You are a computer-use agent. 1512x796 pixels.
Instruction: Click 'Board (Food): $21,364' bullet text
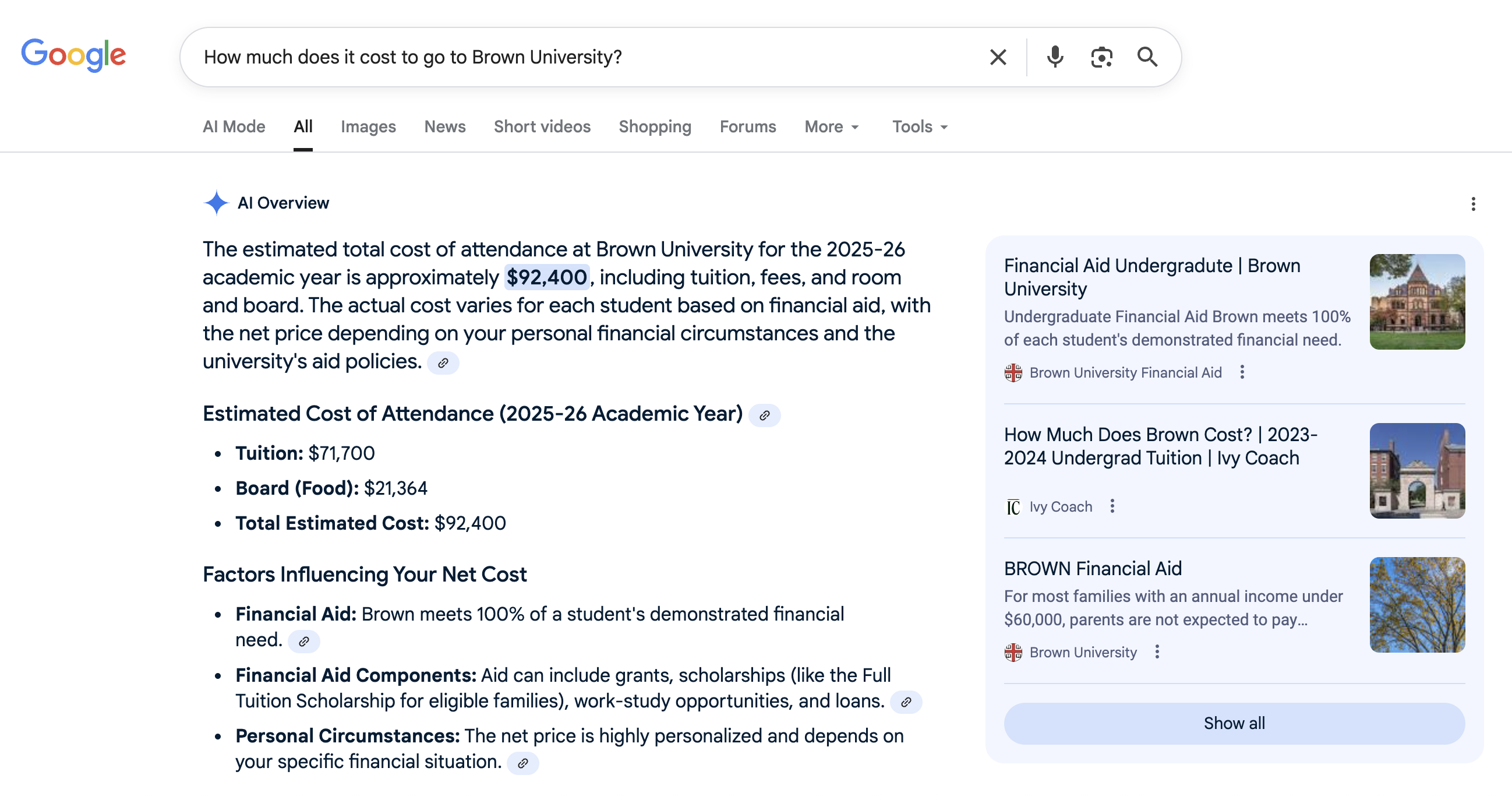(331, 488)
